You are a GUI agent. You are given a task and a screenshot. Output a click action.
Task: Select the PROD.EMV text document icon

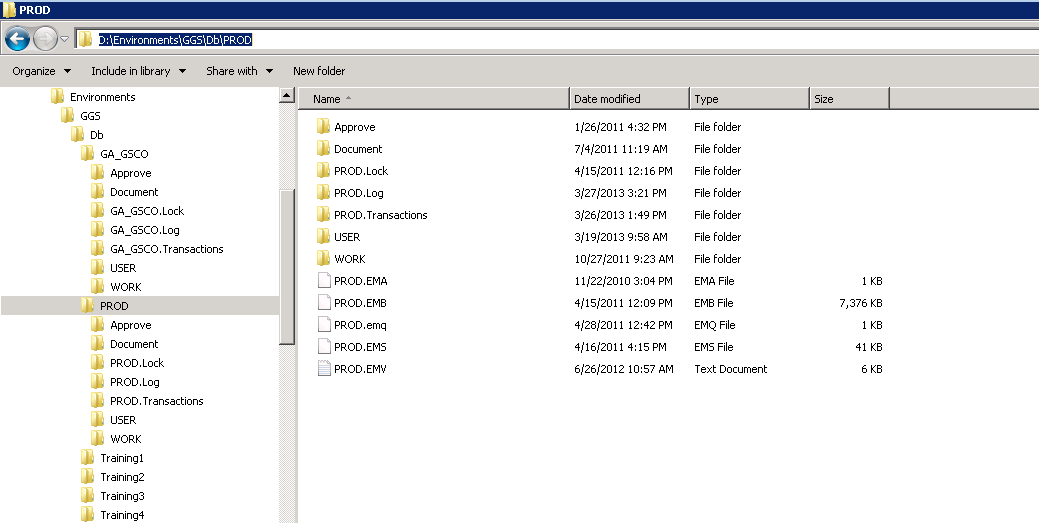click(323, 369)
